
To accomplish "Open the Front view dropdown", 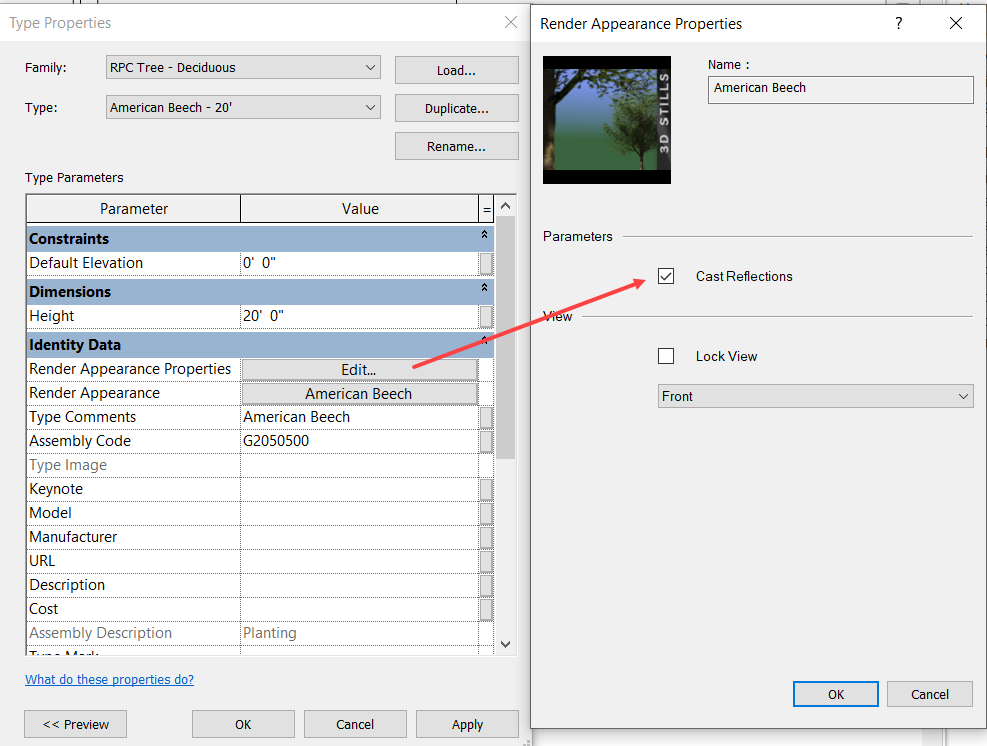I will point(815,396).
